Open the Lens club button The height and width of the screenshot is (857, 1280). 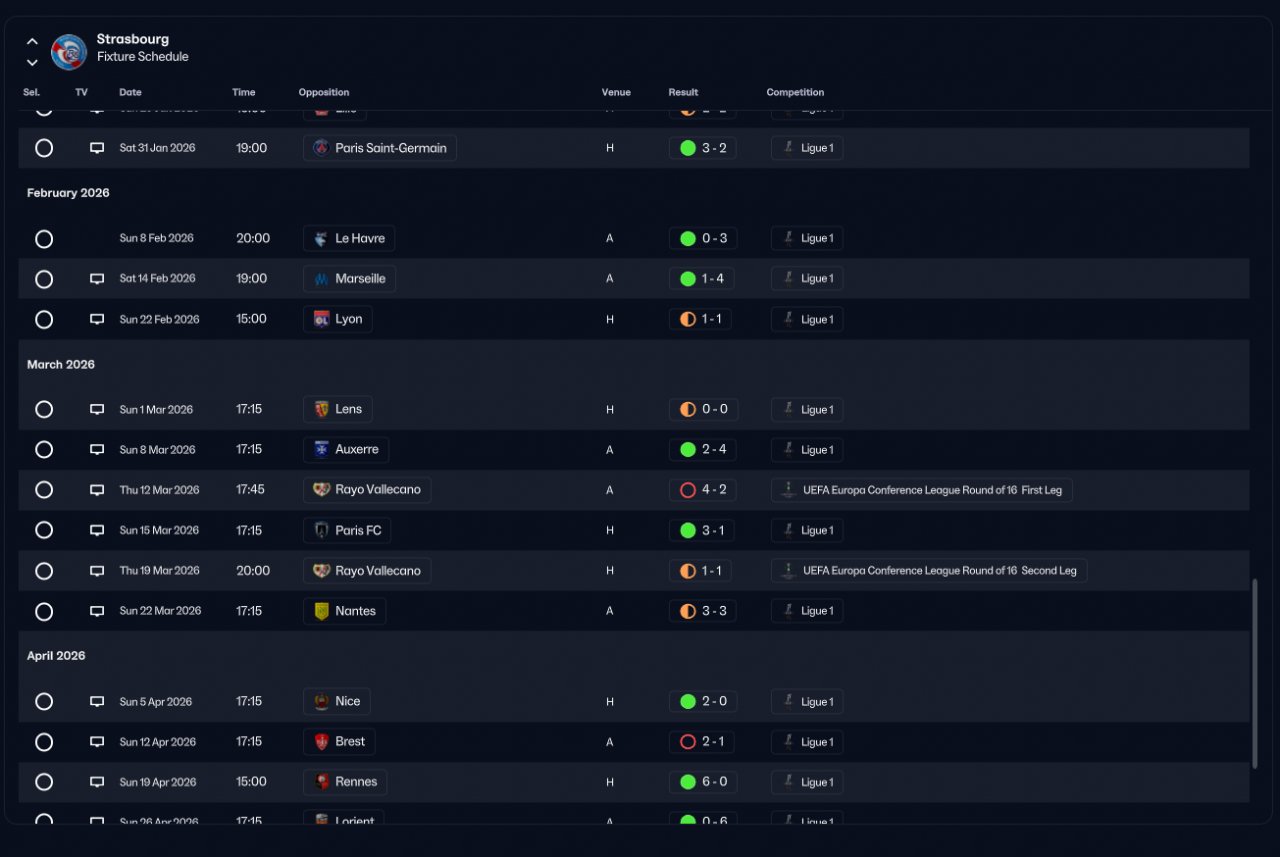click(338, 410)
